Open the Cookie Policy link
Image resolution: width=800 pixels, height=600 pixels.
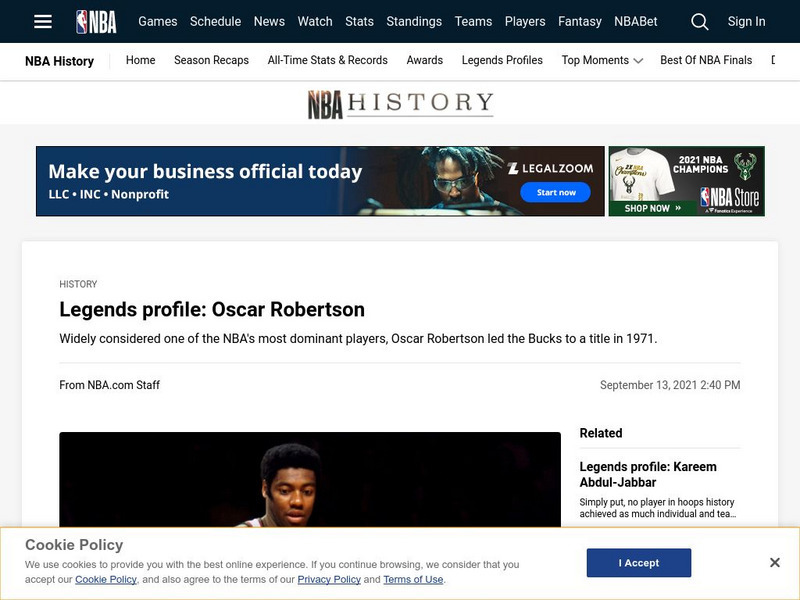point(106,580)
